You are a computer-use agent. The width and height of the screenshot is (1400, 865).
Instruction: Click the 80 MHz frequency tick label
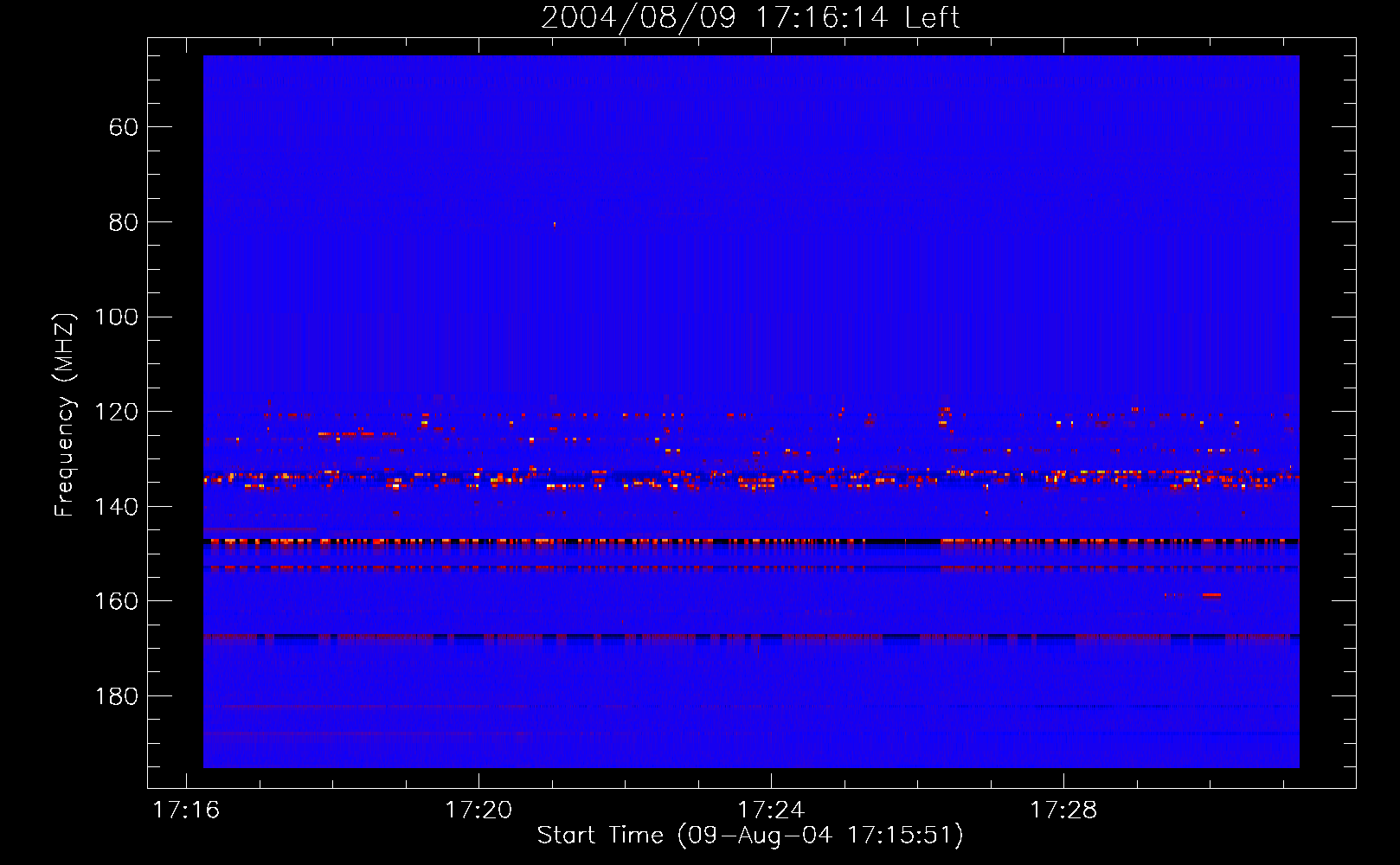[x=124, y=222]
